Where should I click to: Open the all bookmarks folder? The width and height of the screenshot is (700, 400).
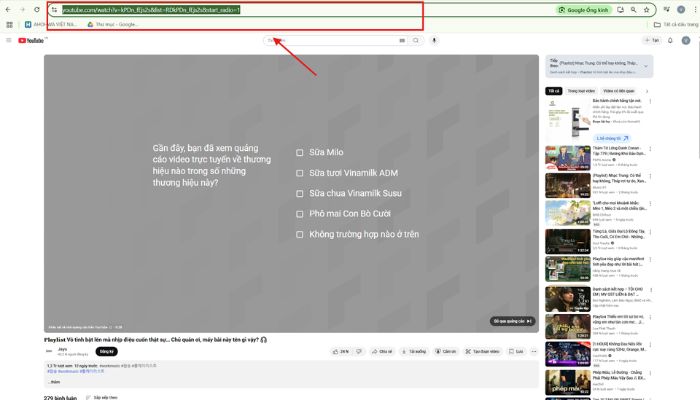tap(676, 25)
